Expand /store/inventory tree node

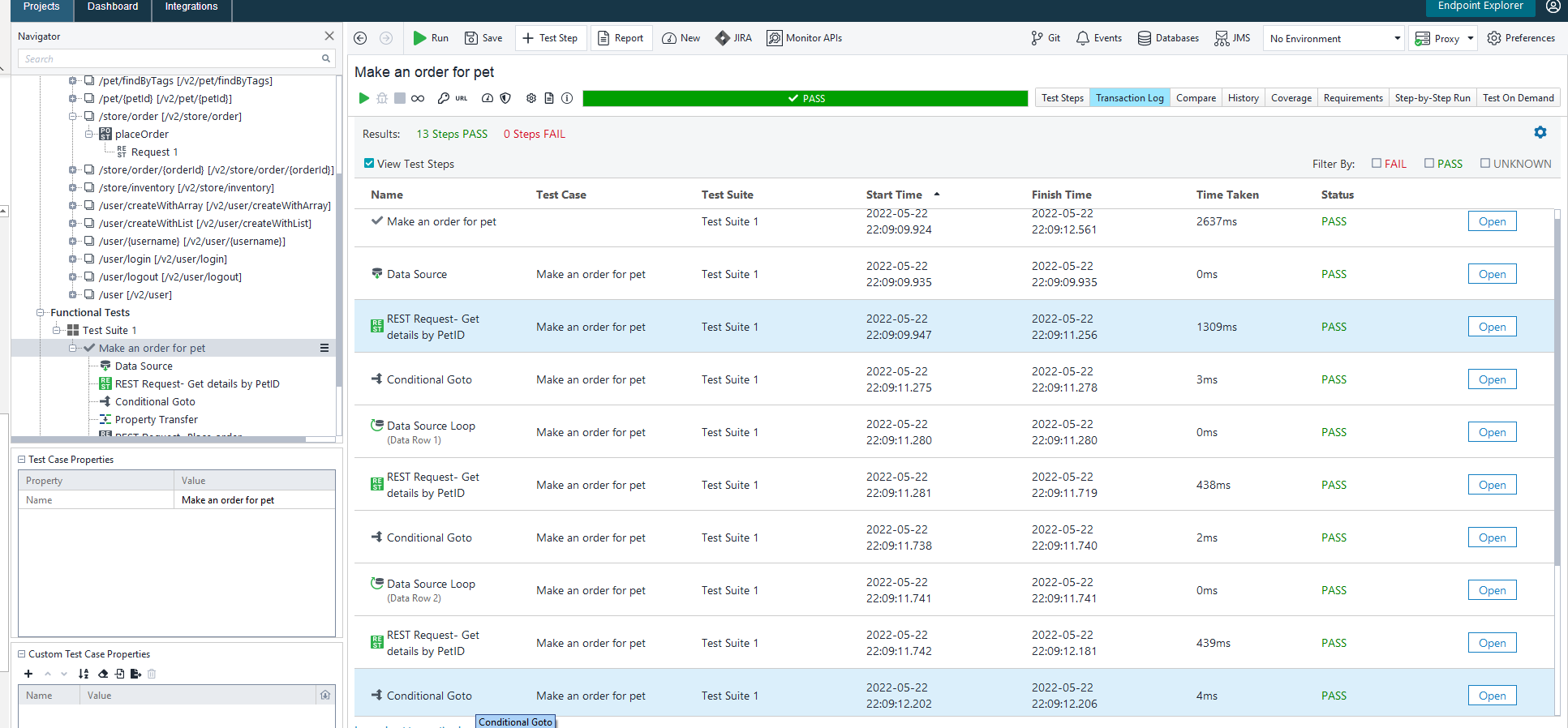[x=72, y=187]
